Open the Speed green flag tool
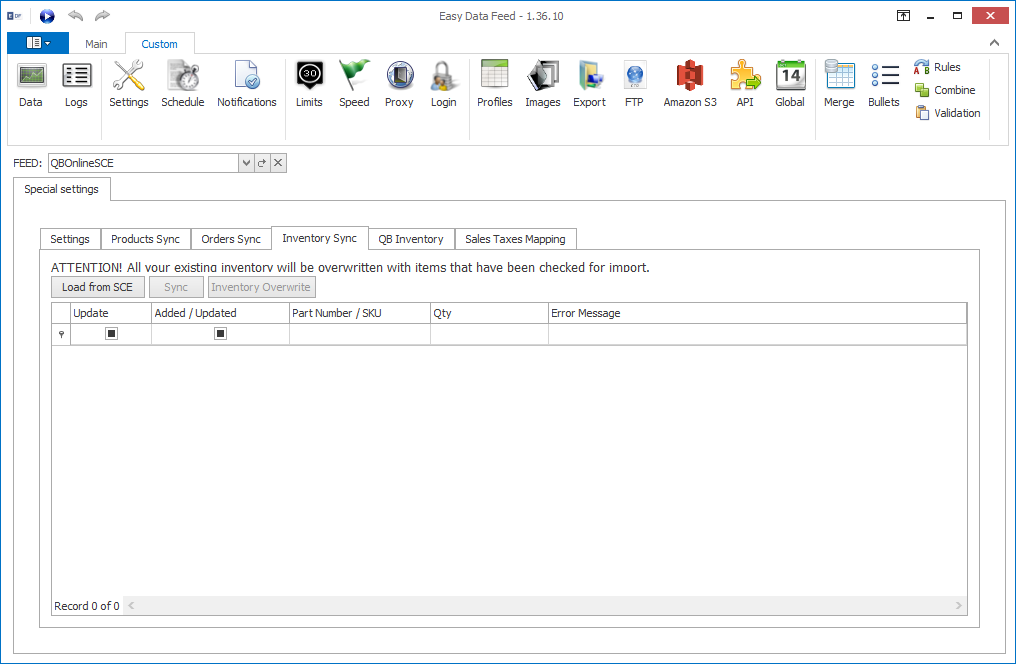Image resolution: width=1016 pixels, height=664 pixels. click(x=354, y=84)
